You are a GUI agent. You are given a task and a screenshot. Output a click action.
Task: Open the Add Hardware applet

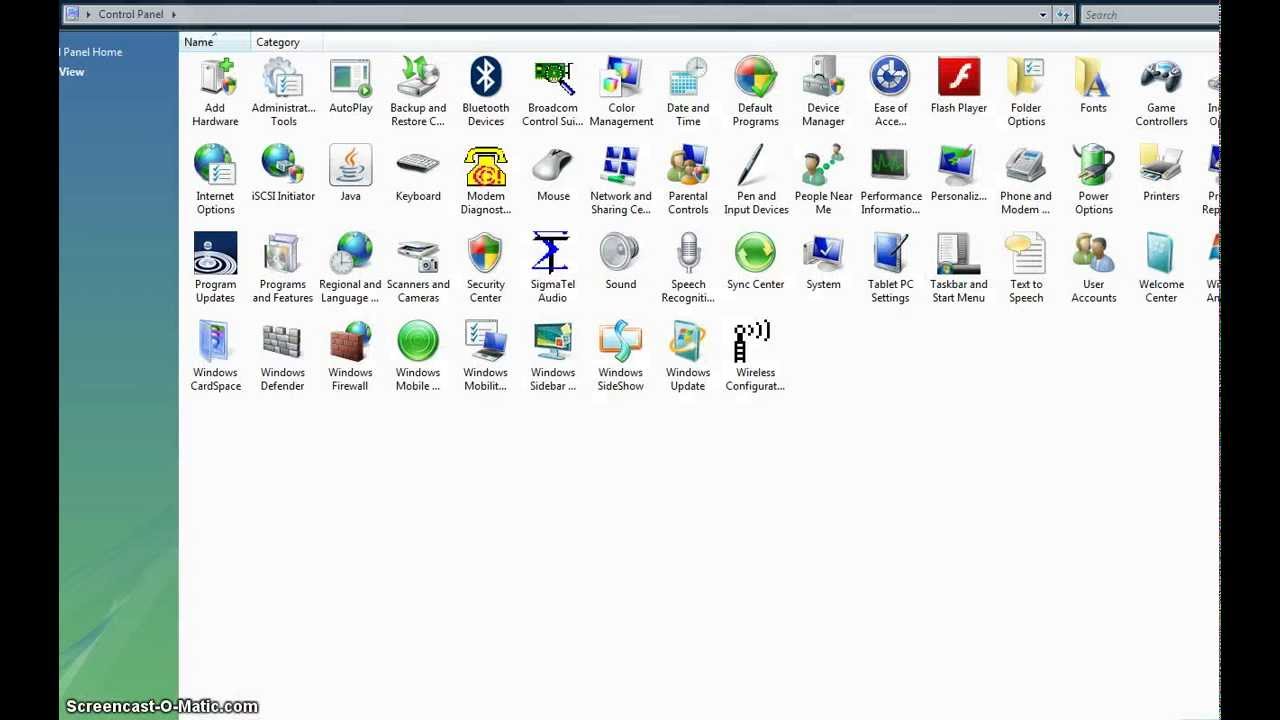215,92
